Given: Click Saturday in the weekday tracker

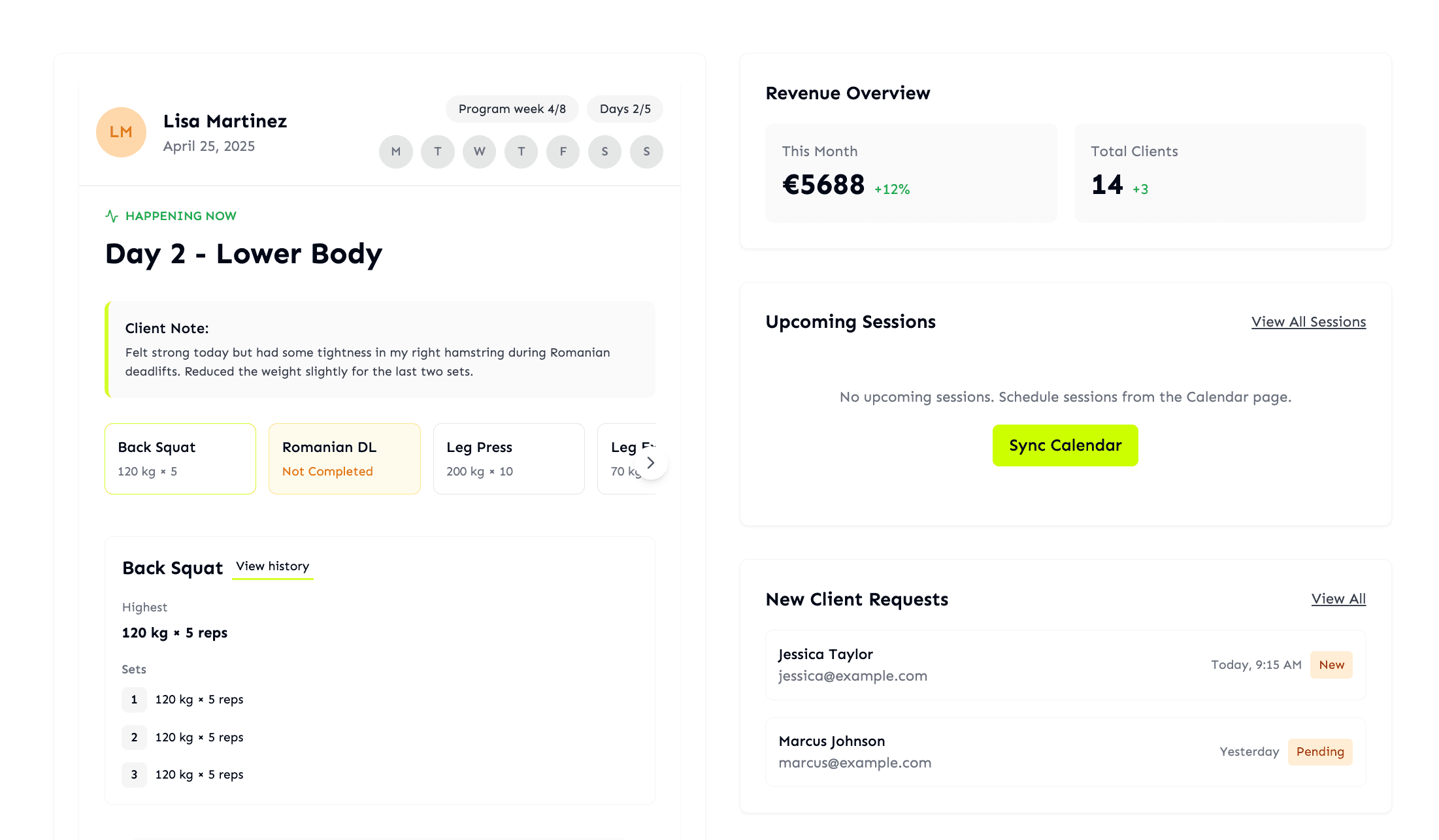Looking at the screenshot, I should [604, 152].
